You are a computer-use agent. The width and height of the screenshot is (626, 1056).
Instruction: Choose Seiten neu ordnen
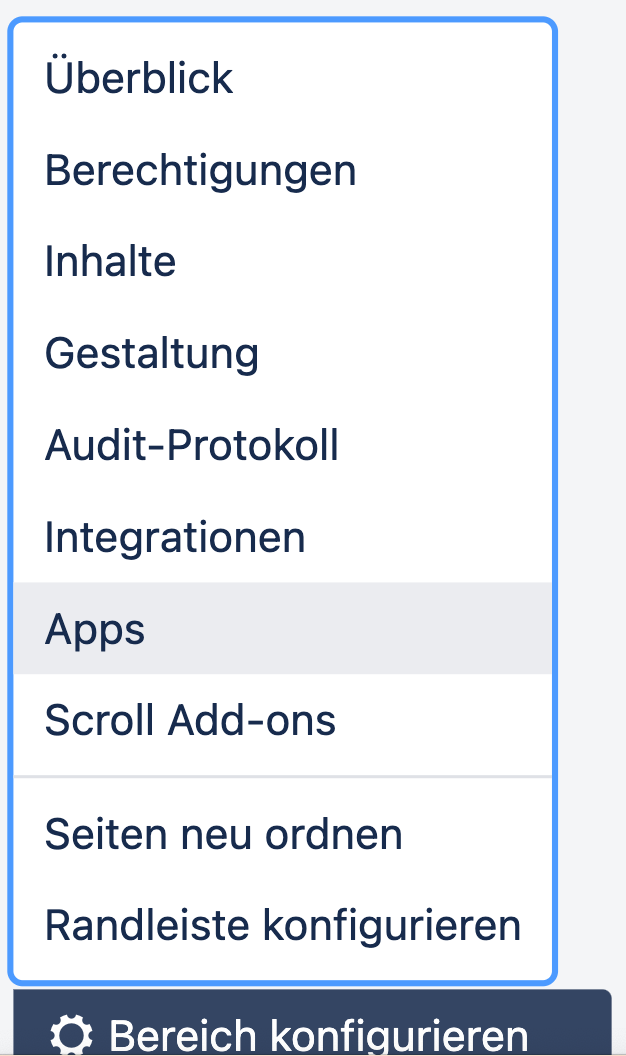point(223,834)
